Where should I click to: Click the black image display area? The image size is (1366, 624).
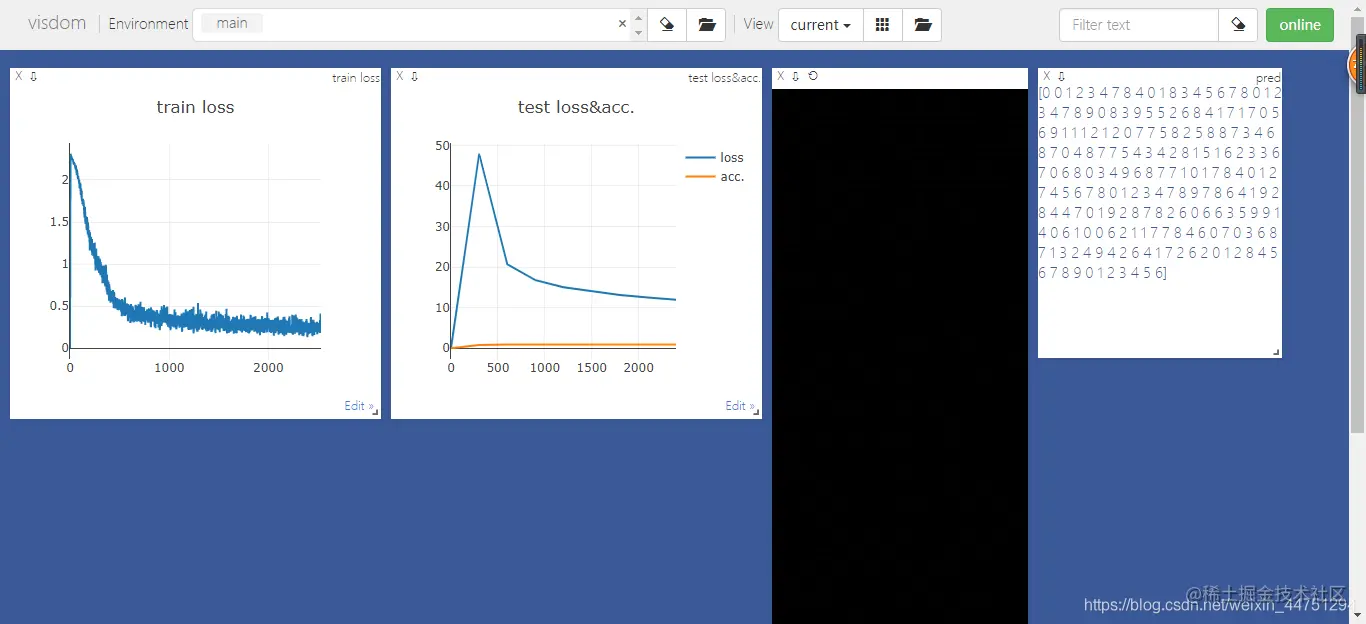click(x=900, y=356)
